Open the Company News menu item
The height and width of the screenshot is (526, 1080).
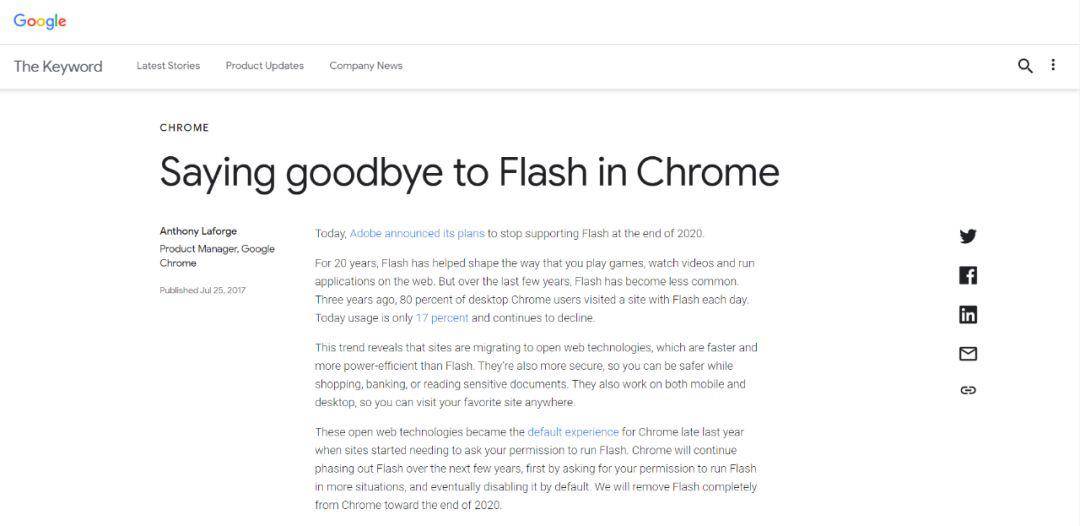coord(366,66)
